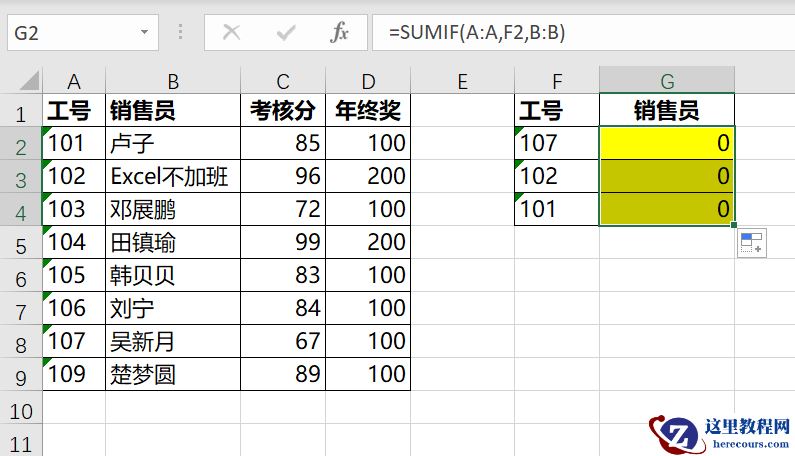Select cell F3 with 102
Screen dimensions: 795x456
(x=557, y=176)
